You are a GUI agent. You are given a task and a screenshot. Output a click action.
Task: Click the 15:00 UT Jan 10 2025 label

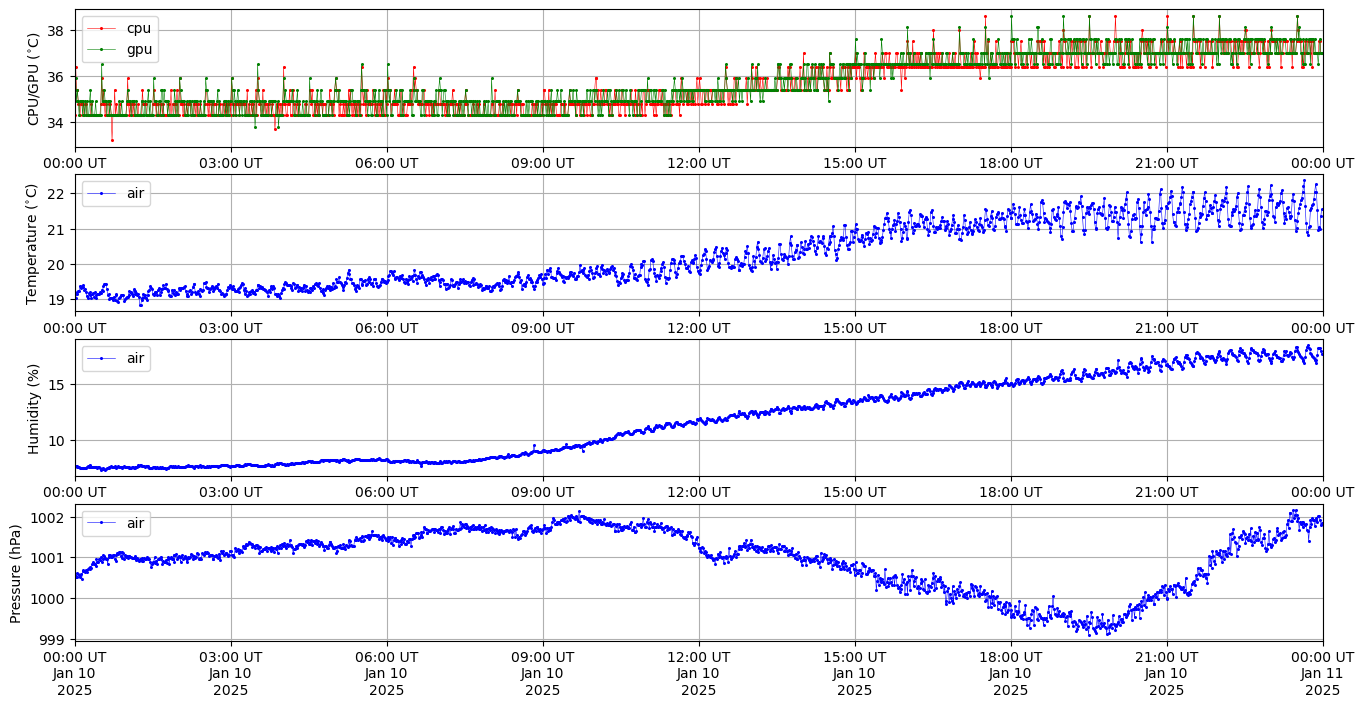[x=855, y=674]
